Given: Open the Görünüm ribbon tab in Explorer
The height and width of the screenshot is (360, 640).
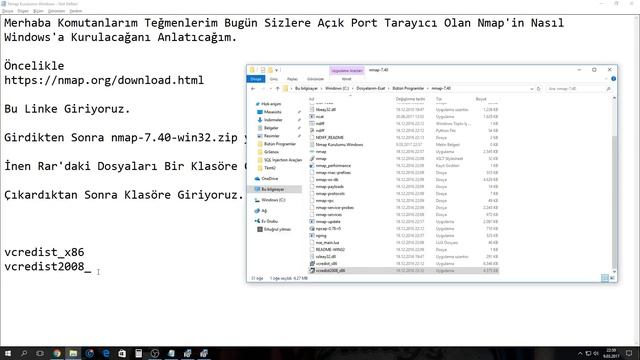Looking at the screenshot, I should tap(315, 79).
